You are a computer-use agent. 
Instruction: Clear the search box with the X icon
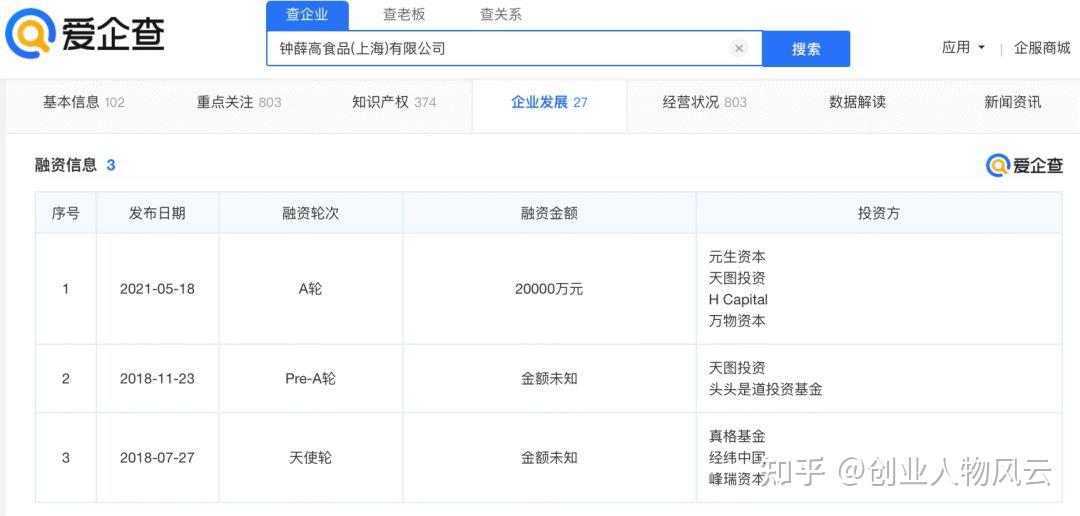[x=739, y=48]
